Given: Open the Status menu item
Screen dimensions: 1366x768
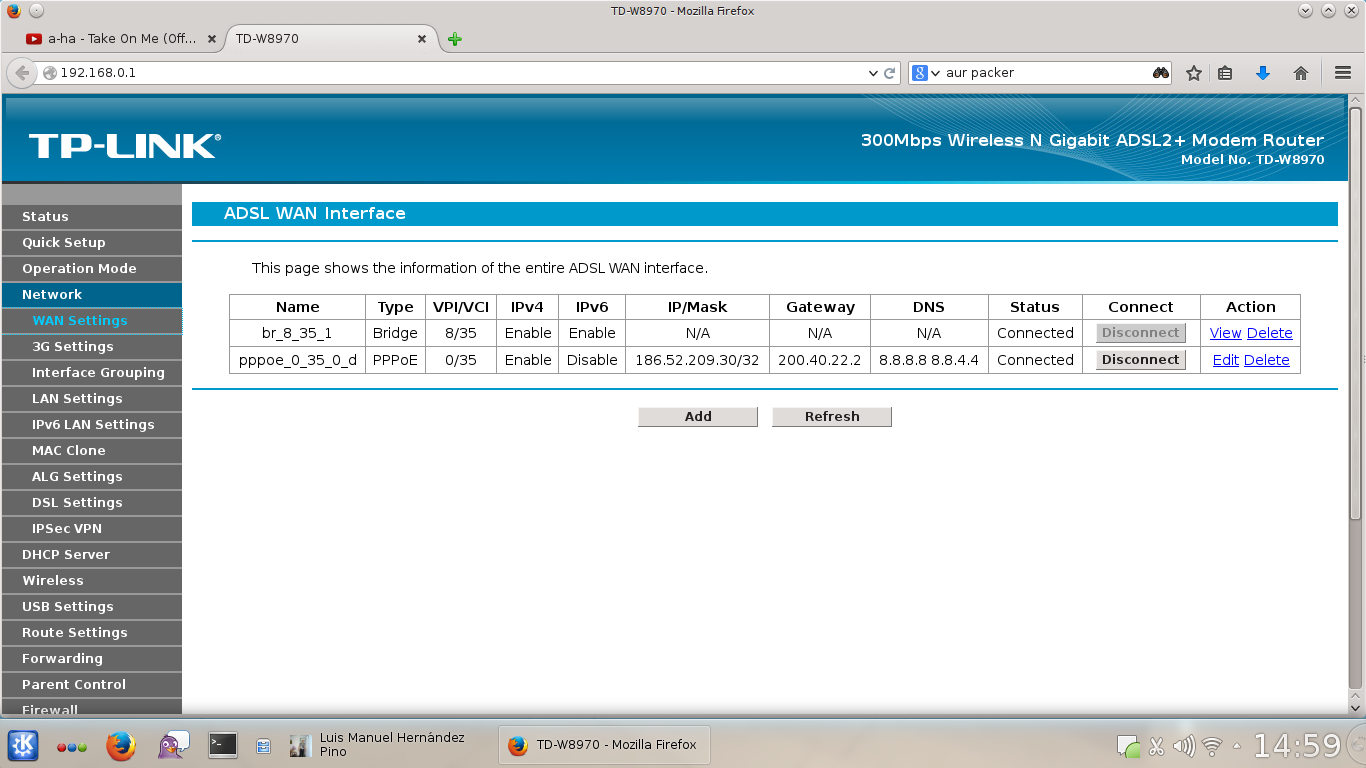Looking at the screenshot, I should (x=92, y=216).
